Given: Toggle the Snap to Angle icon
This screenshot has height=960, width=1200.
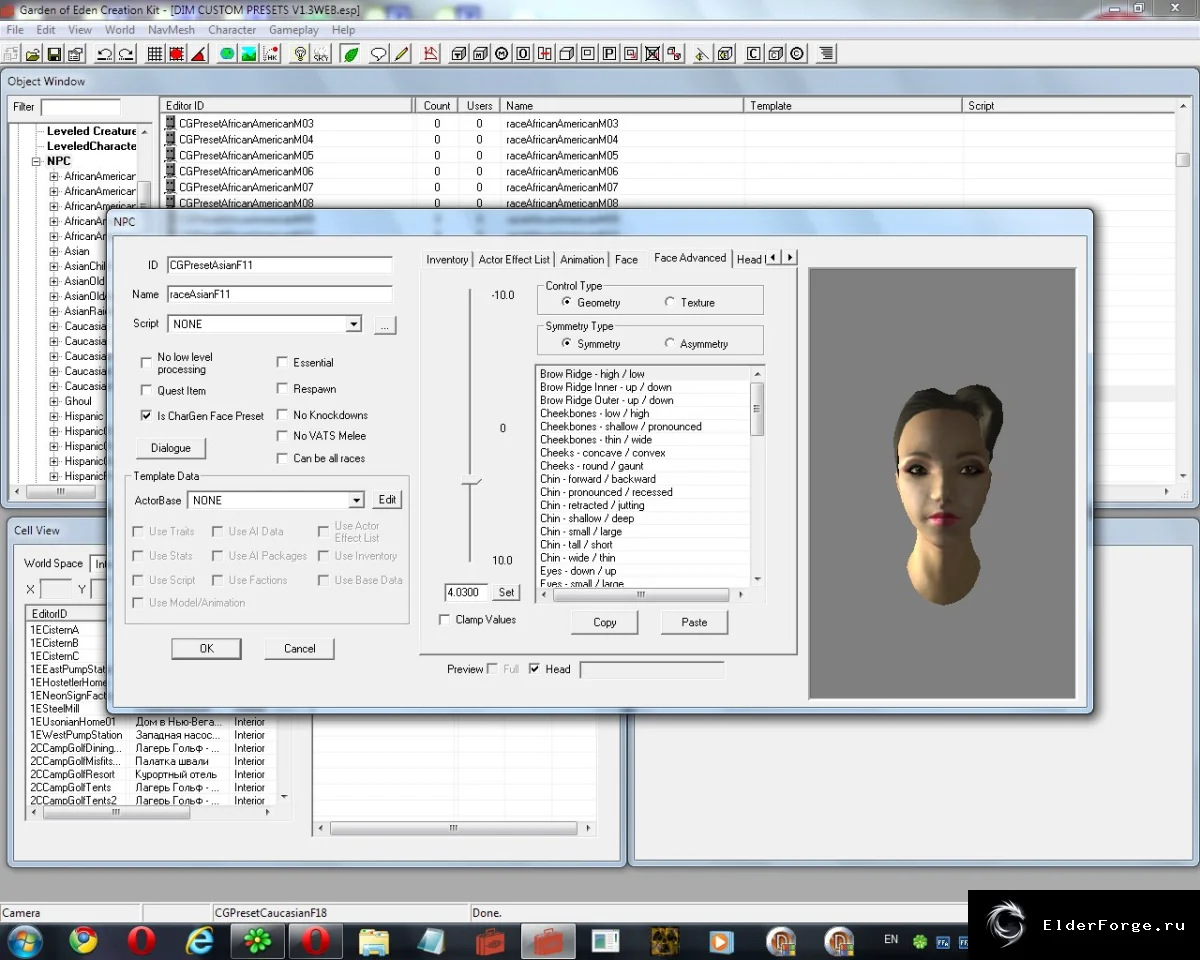Looking at the screenshot, I should coord(198,54).
